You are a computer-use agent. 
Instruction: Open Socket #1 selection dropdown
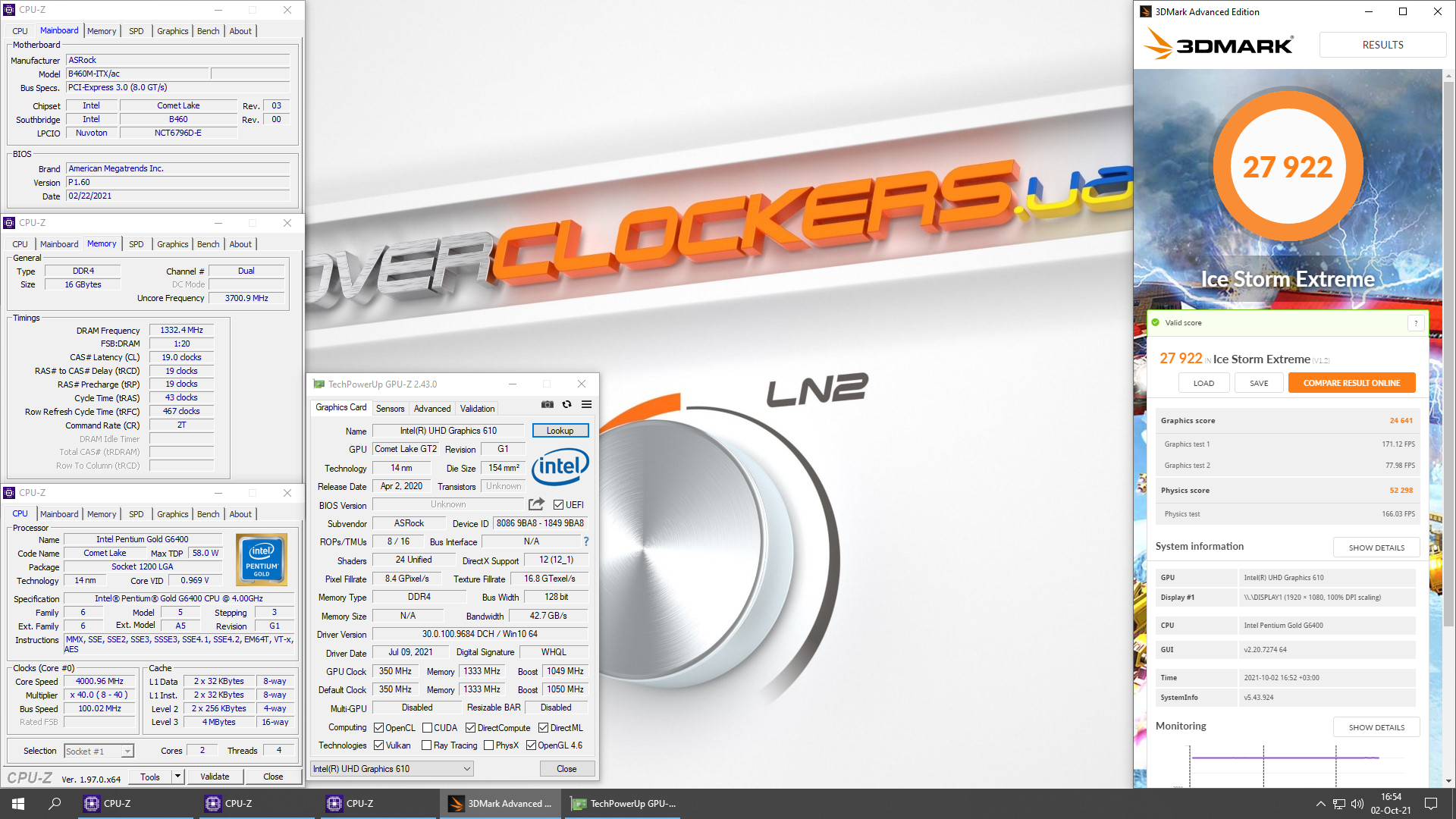pyautogui.click(x=99, y=752)
